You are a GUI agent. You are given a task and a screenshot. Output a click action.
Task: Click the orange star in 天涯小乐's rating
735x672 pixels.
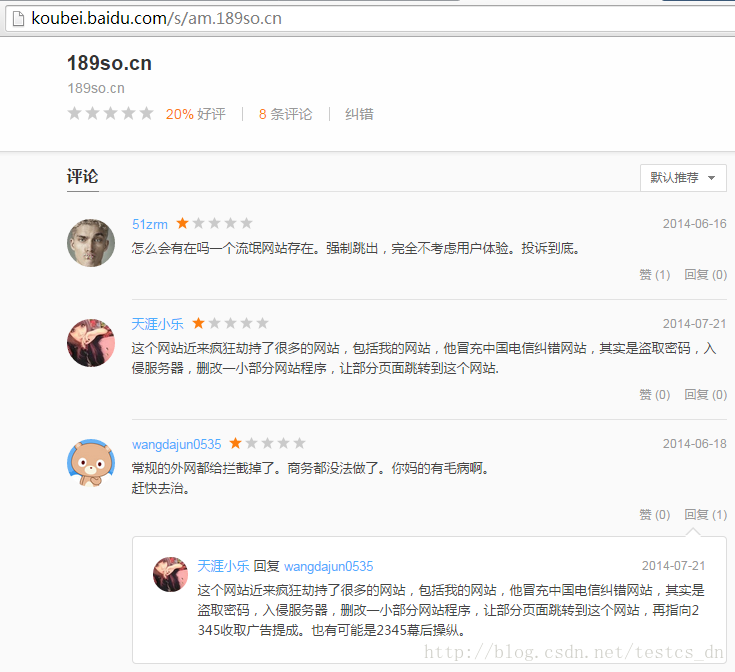click(x=198, y=323)
